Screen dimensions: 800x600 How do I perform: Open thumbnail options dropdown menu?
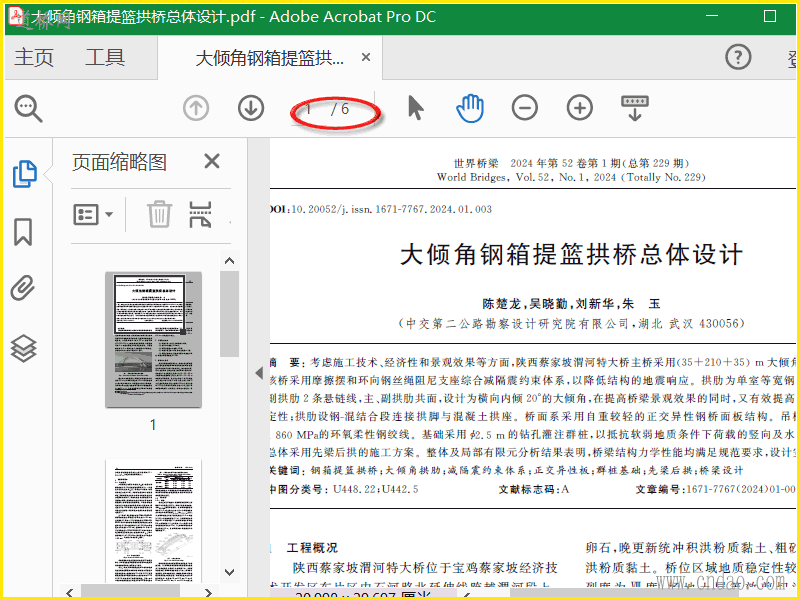pos(93,214)
